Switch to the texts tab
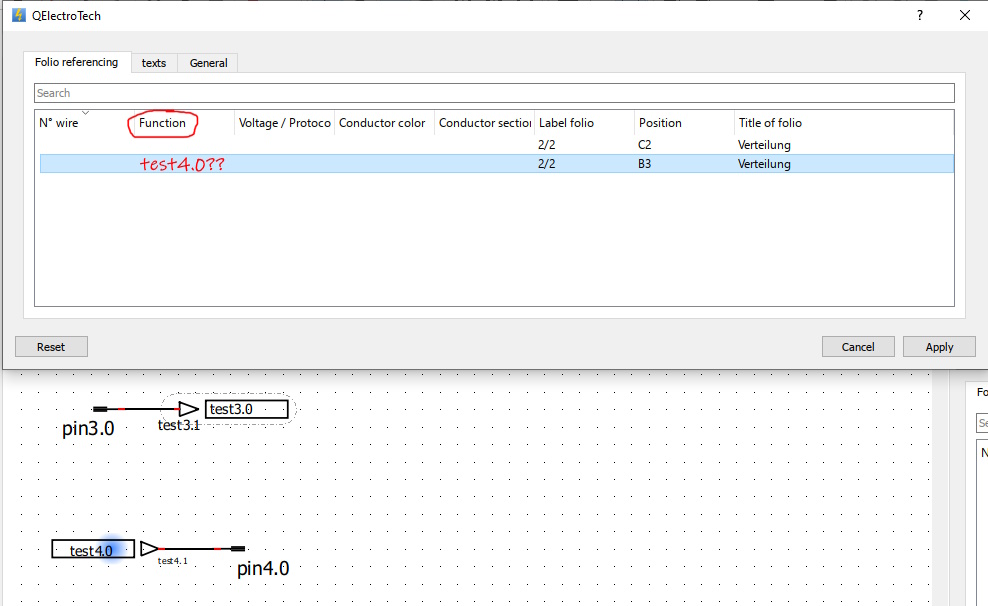This screenshot has width=988, height=606. tap(154, 63)
